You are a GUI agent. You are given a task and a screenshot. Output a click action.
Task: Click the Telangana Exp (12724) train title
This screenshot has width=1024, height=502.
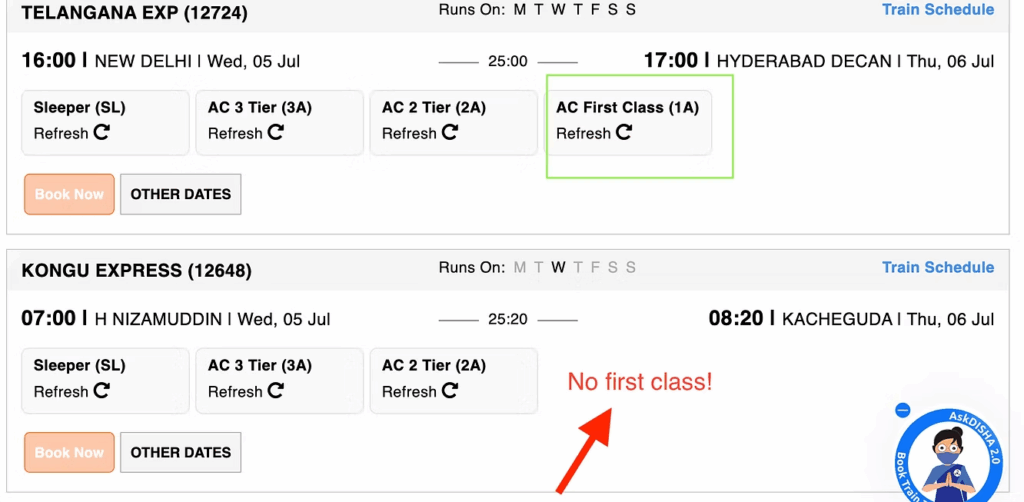[x=134, y=13]
